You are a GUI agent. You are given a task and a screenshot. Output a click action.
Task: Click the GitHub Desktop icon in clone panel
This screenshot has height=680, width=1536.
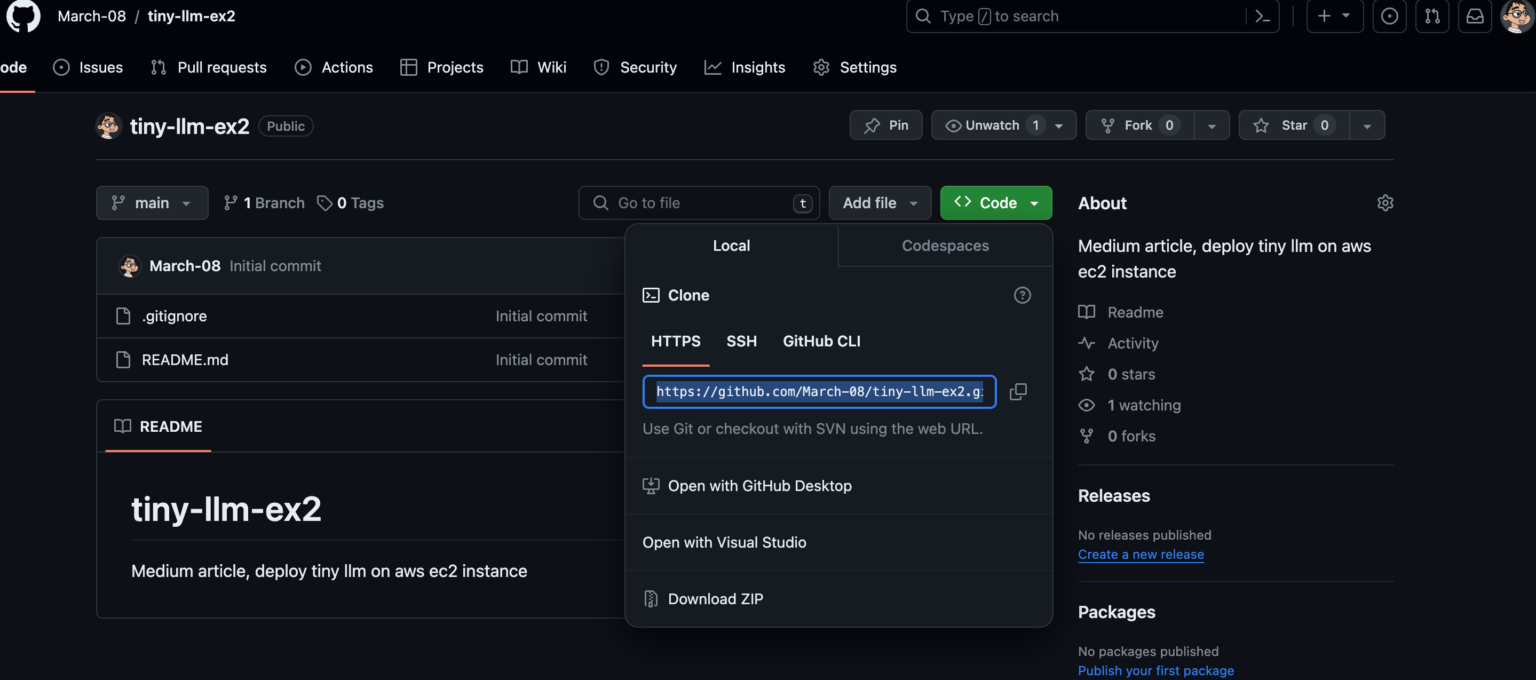point(651,486)
